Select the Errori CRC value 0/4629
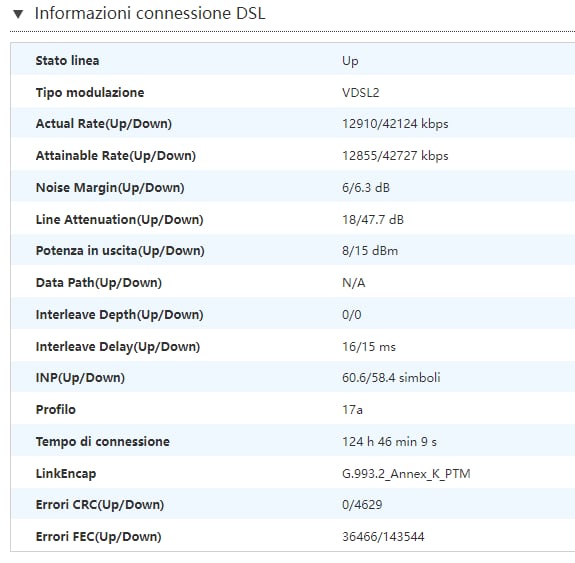This screenshot has height=563, width=575. coord(362,505)
